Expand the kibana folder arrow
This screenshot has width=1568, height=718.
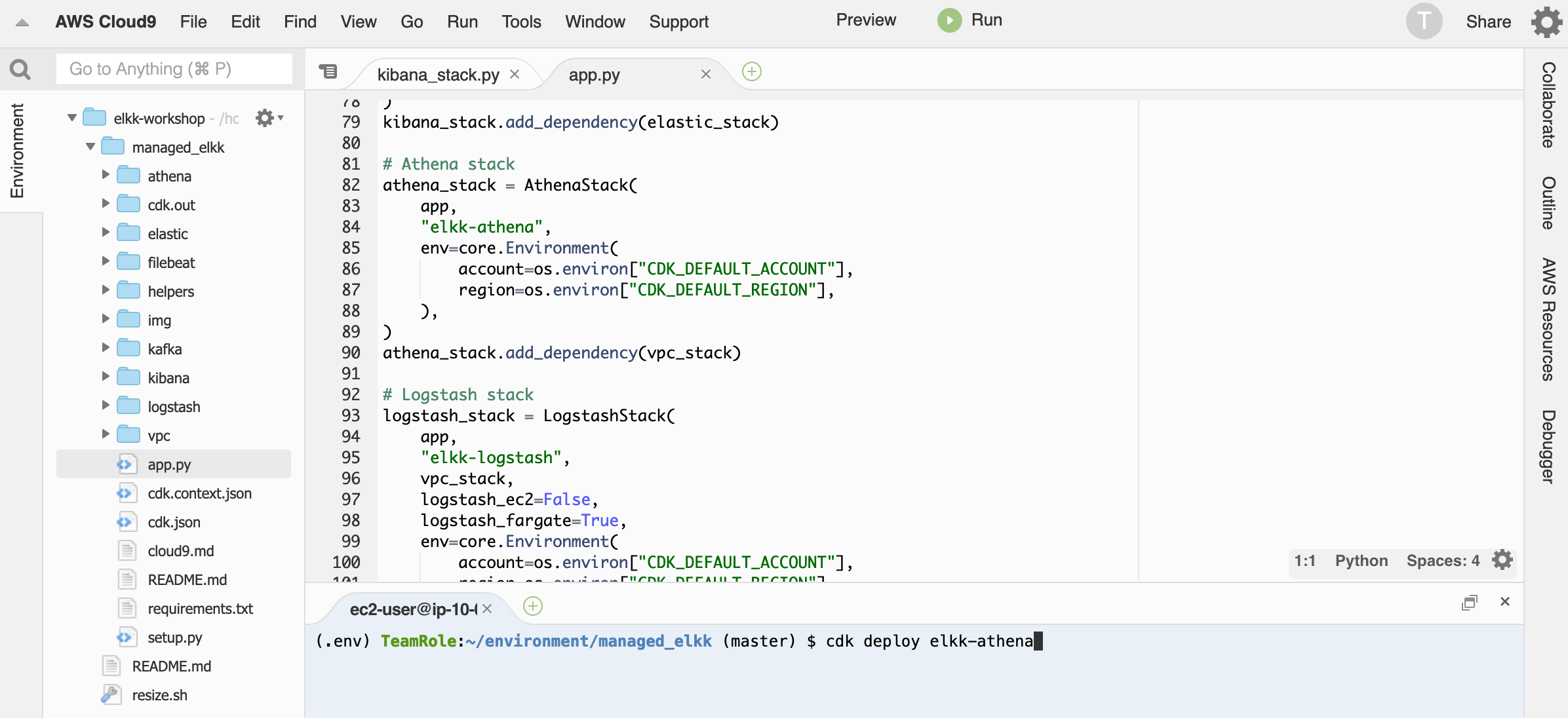[105, 377]
